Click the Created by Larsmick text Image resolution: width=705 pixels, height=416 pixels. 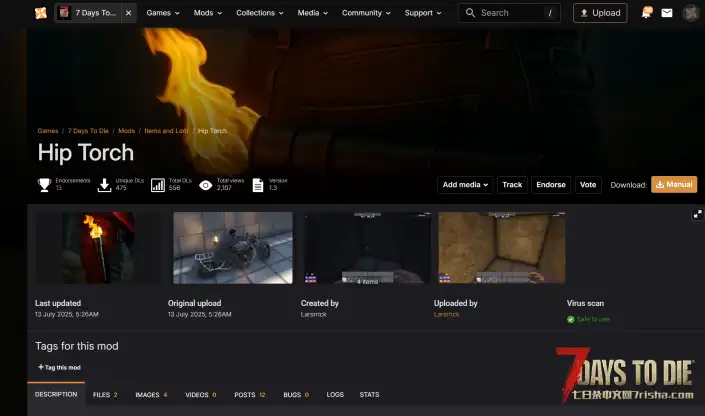(x=314, y=314)
